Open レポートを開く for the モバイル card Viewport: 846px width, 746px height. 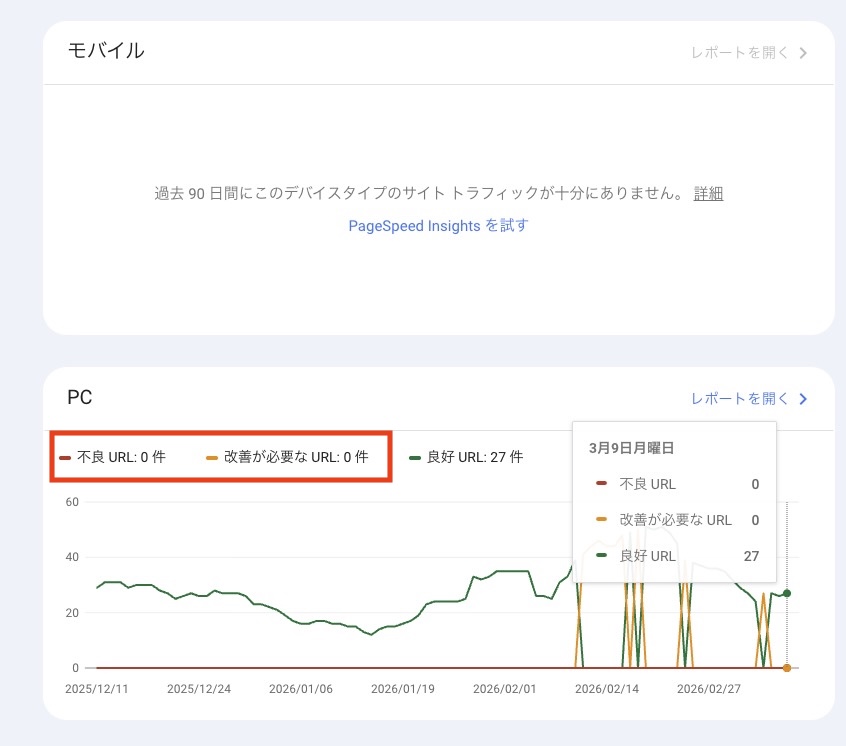coord(737,52)
